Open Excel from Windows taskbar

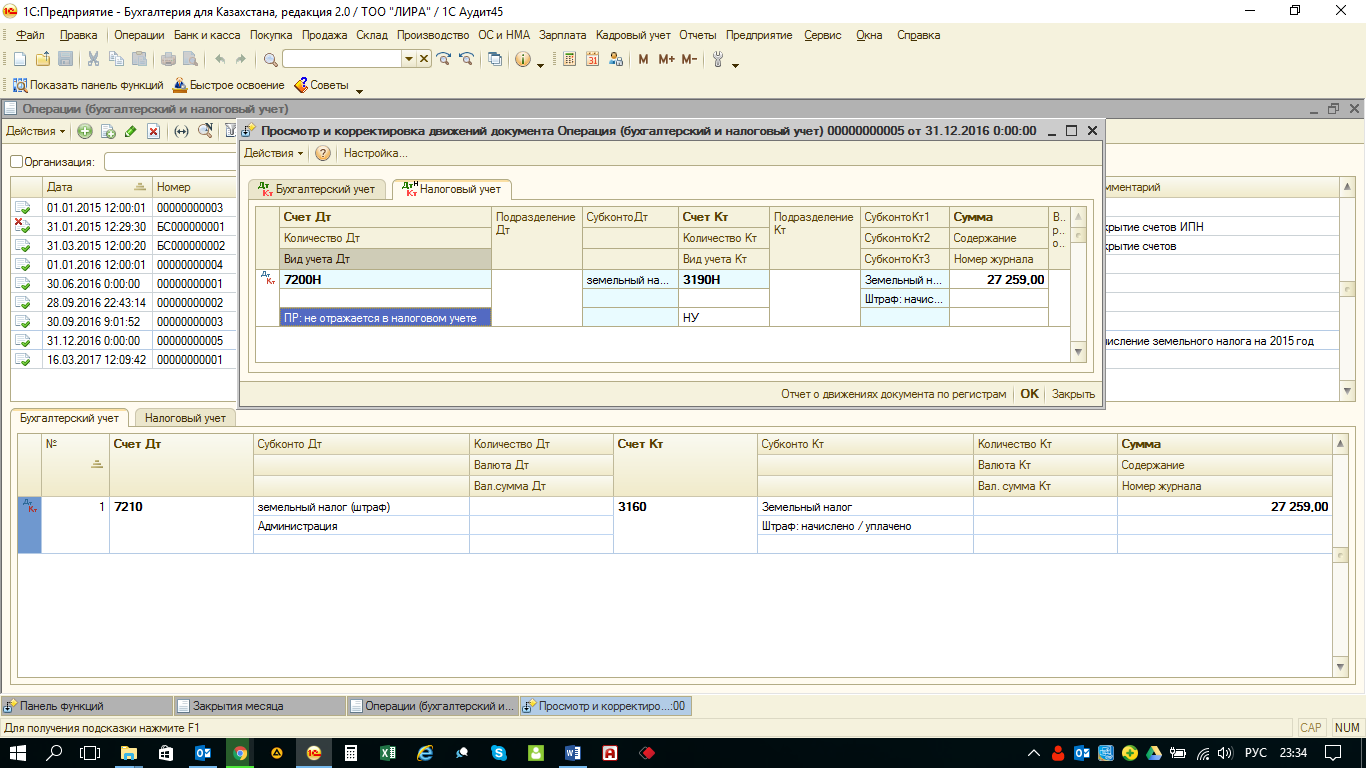click(x=387, y=752)
